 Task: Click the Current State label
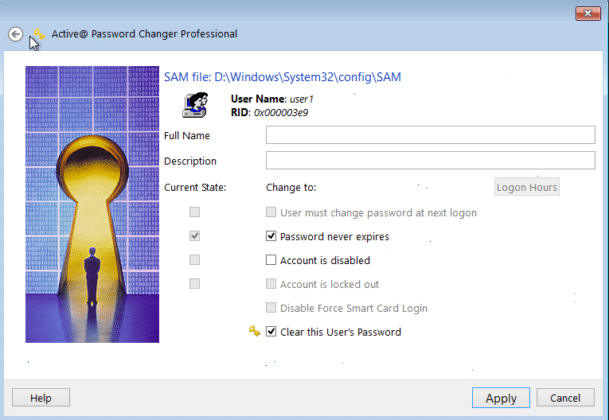(195, 187)
